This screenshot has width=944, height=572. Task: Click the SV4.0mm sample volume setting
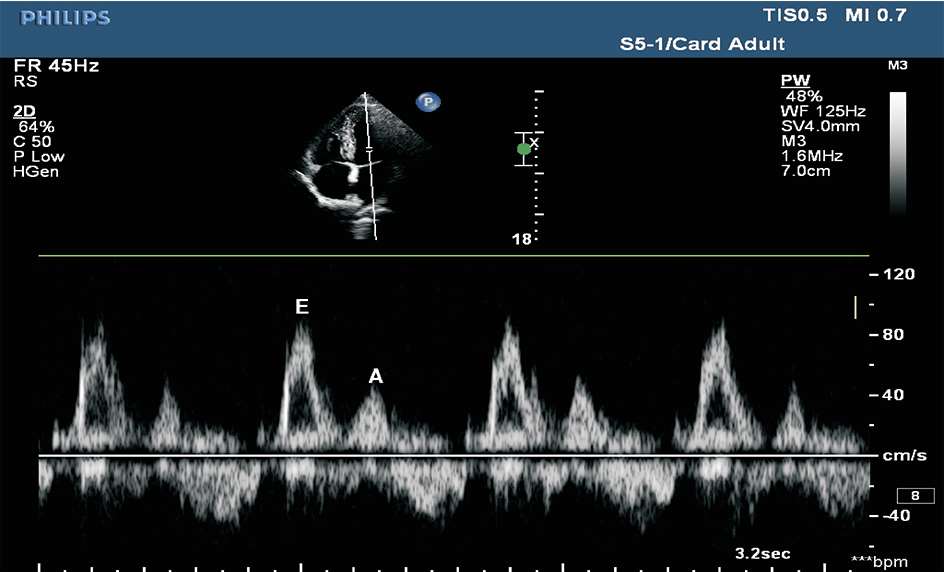[x=822, y=125]
